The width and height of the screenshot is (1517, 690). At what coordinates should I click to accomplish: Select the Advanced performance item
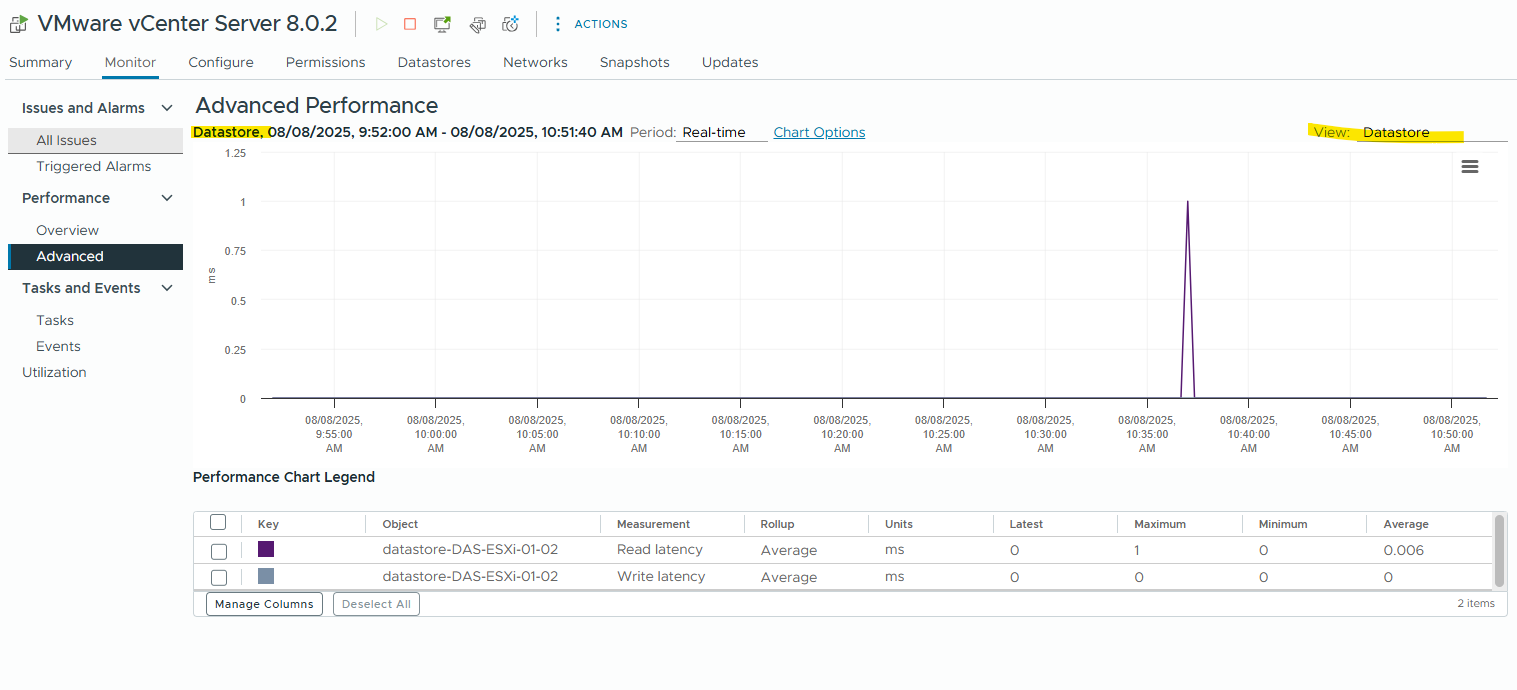(95, 256)
